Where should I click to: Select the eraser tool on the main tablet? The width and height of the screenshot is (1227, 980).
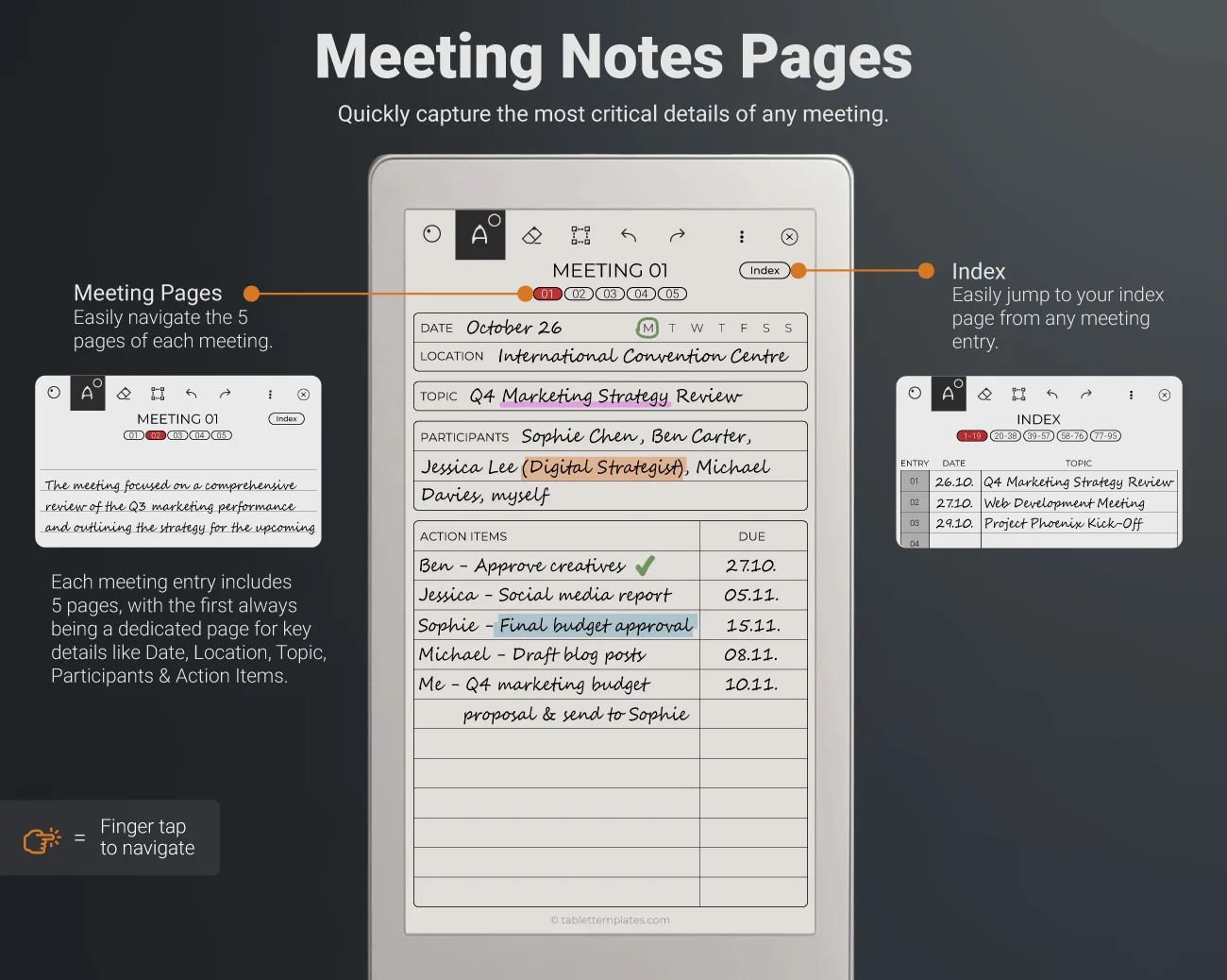532,236
